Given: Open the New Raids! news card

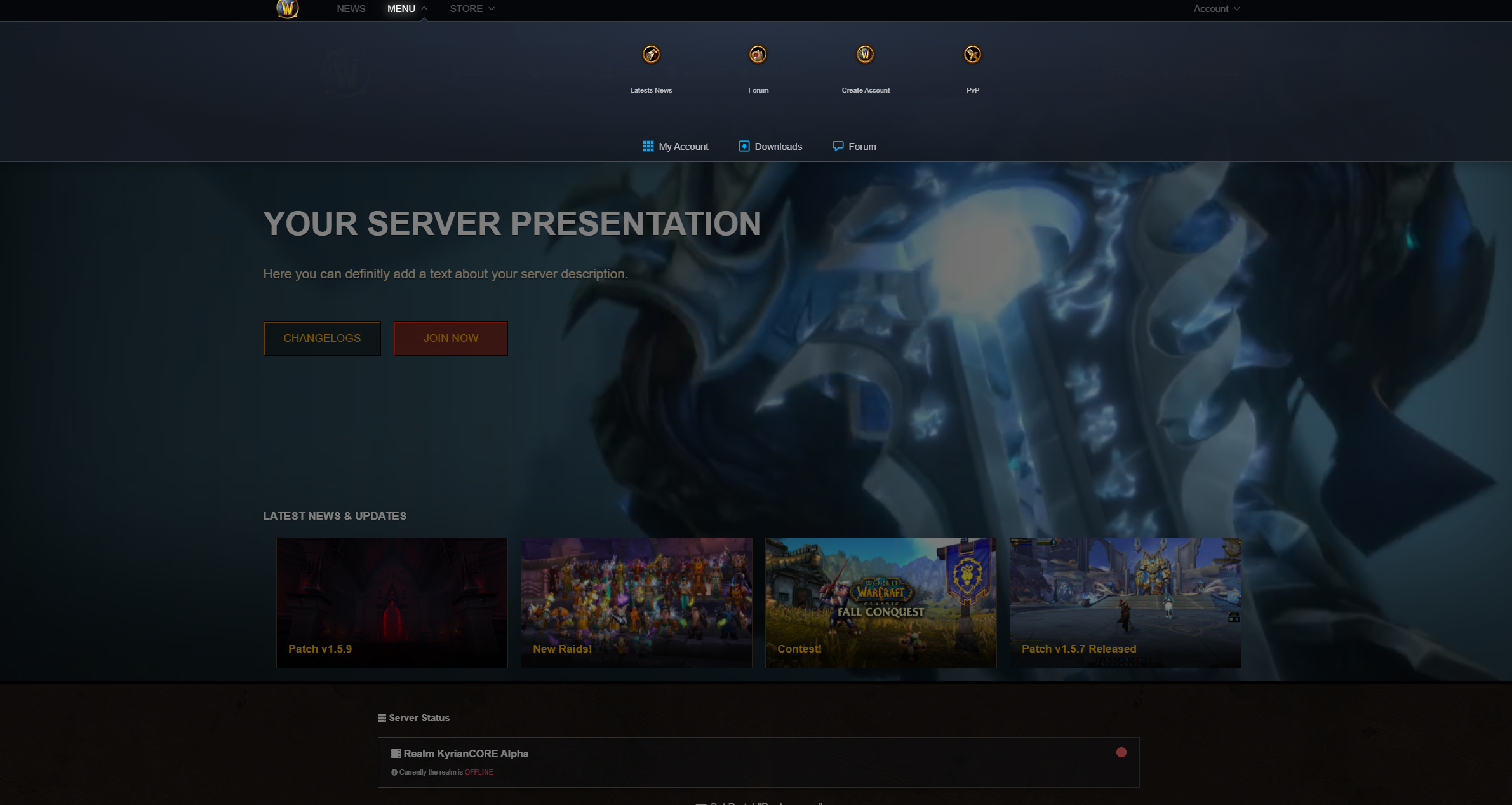Looking at the screenshot, I should [636, 603].
